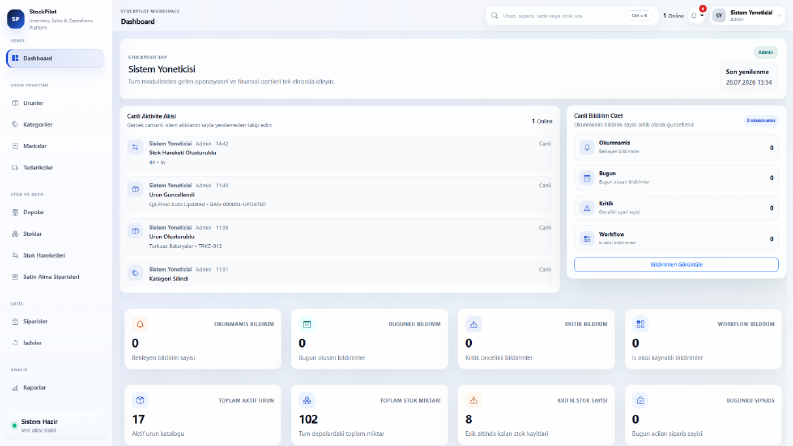The height and width of the screenshot is (446, 793).
Task: Click the 1 Online label in activity panel
Action: (x=542, y=121)
